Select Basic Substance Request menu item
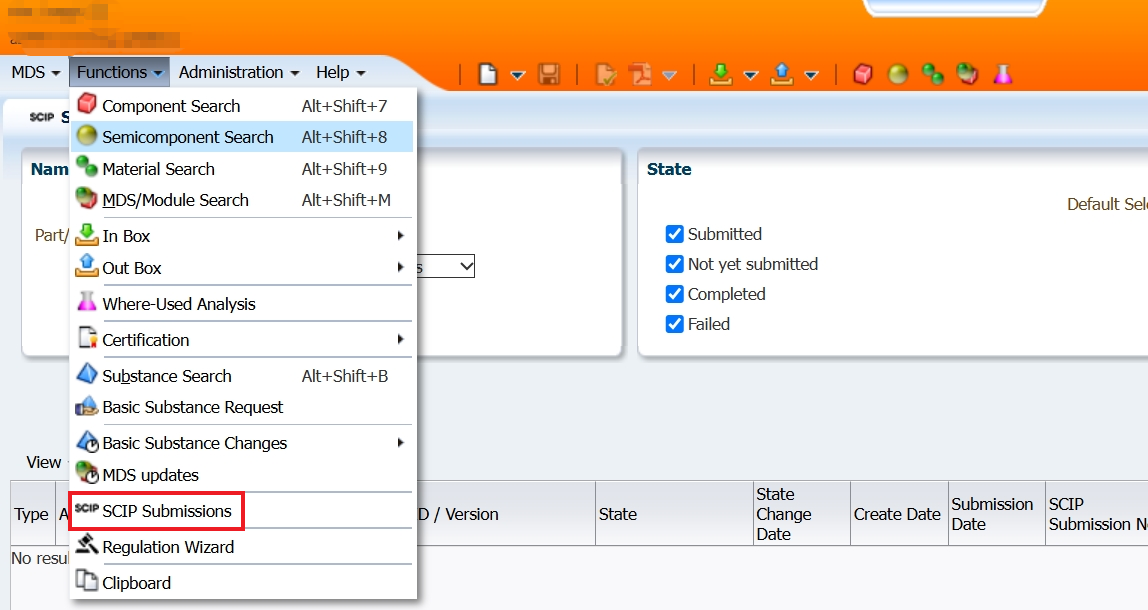The width and height of the screenshot is (1148, 610). point(242,407)
